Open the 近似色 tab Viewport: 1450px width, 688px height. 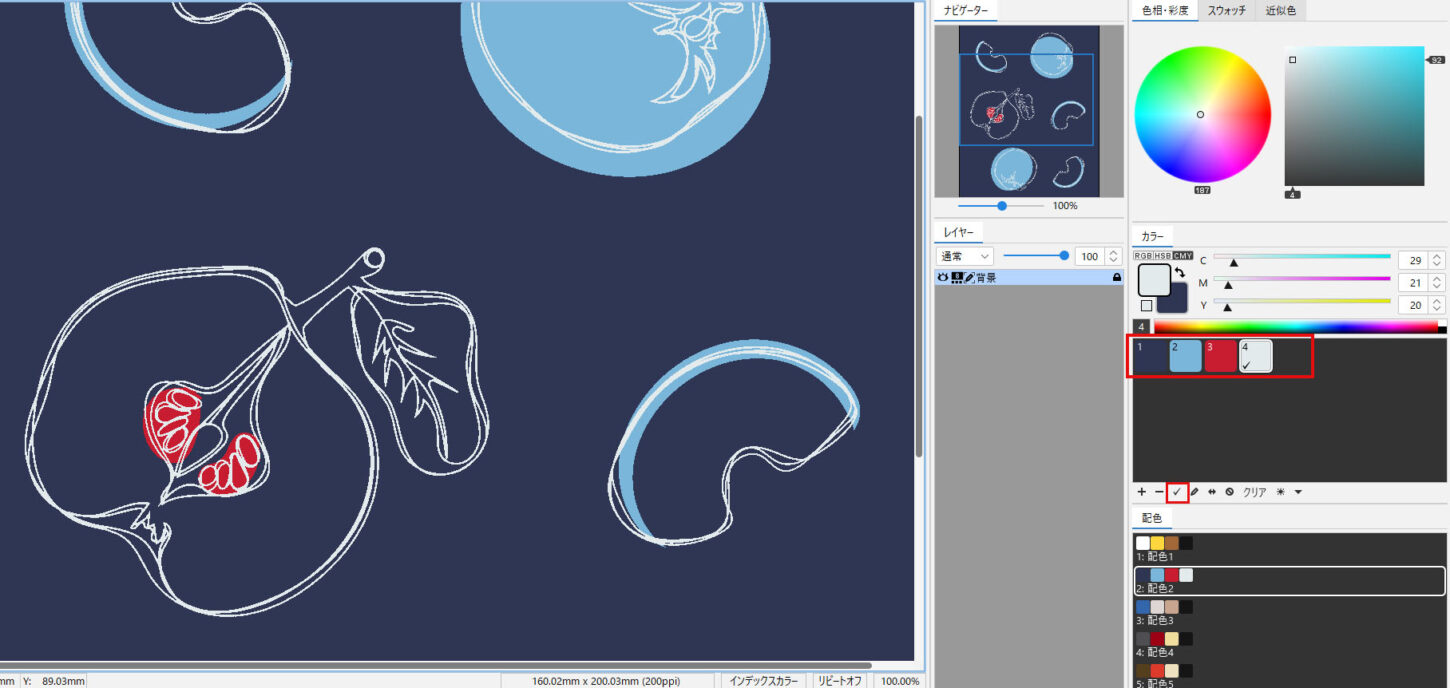pos(1281,11)
